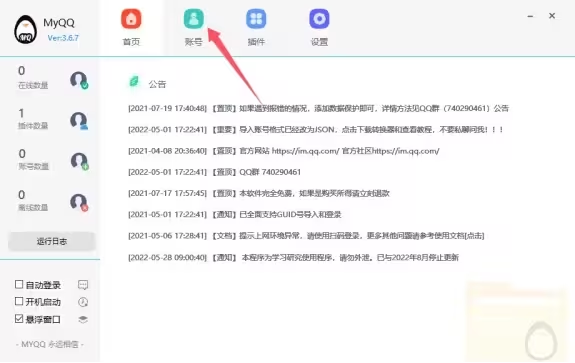Viewport: 575px width, 363px height.
Task: Click the offline count user icon
Action: (79, 202)
